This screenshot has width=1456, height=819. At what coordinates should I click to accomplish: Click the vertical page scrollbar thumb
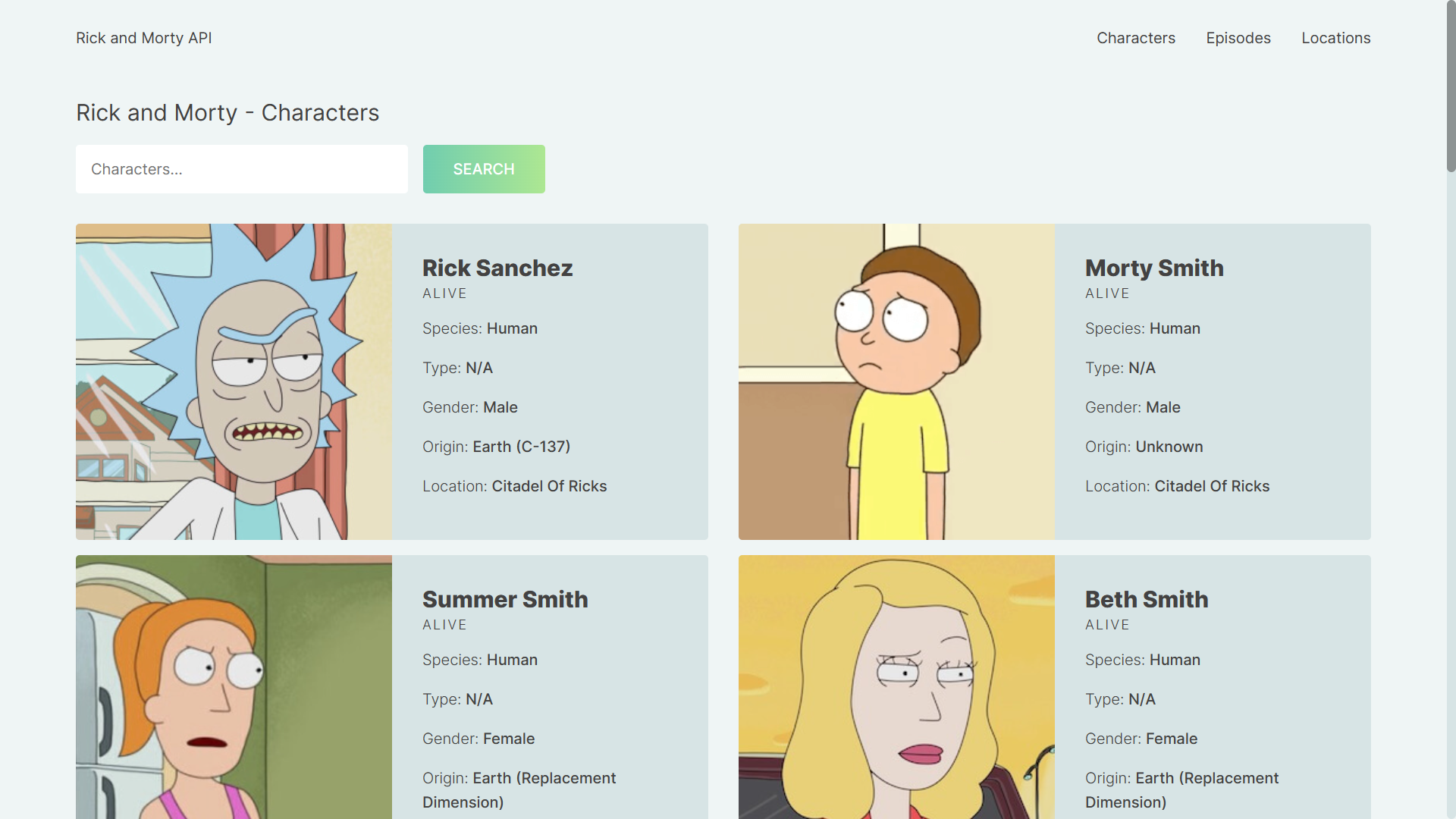tap(1451, 86)
